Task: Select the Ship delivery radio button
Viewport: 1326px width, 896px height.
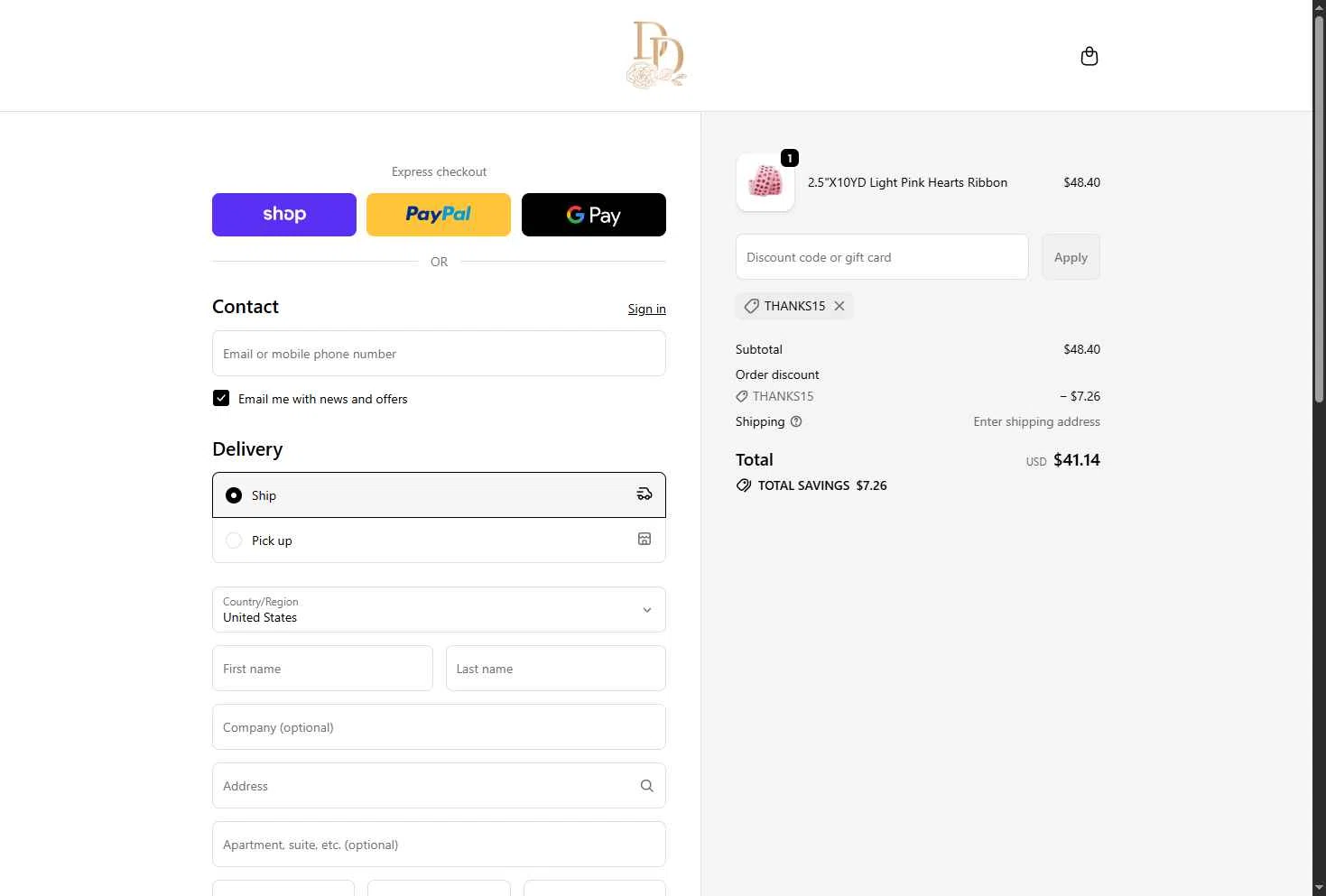Action: pyautogui.click(x=234, y=495)
